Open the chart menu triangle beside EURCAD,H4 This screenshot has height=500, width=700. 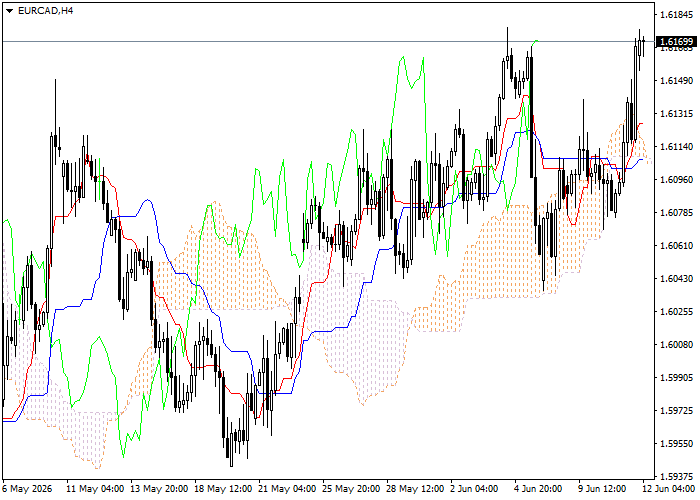(9, 11)
